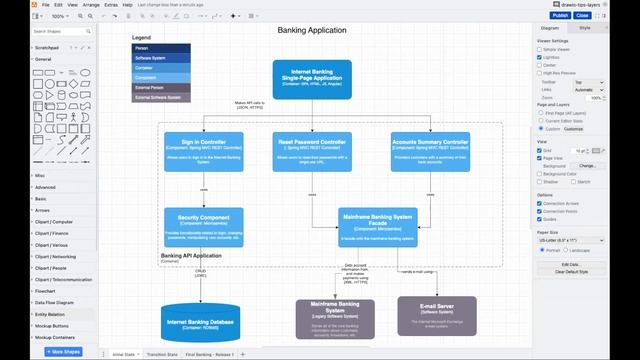Click the Publish button

(x=560, y=16)
